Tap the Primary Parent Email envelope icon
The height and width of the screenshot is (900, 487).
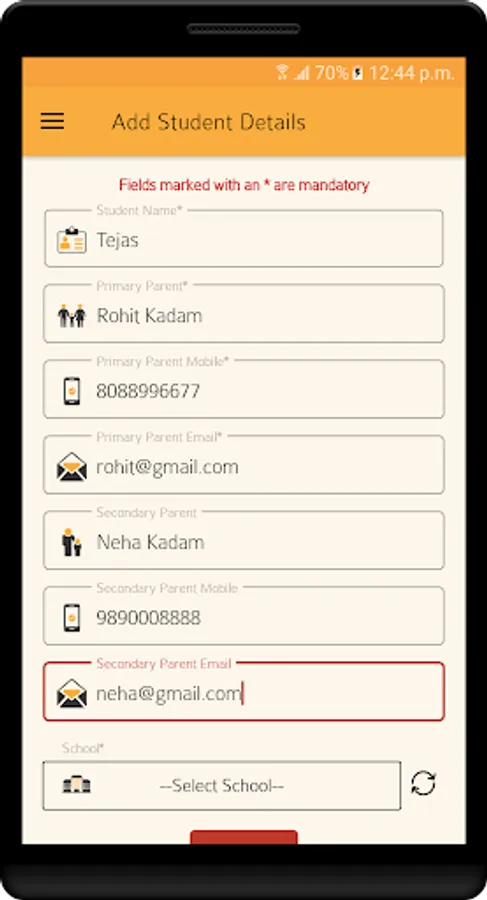point(72,467)
